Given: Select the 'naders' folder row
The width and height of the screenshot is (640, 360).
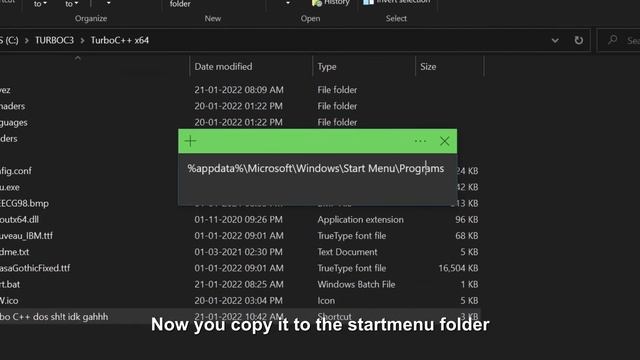Looking at the screenshot, I should point(12,106).
